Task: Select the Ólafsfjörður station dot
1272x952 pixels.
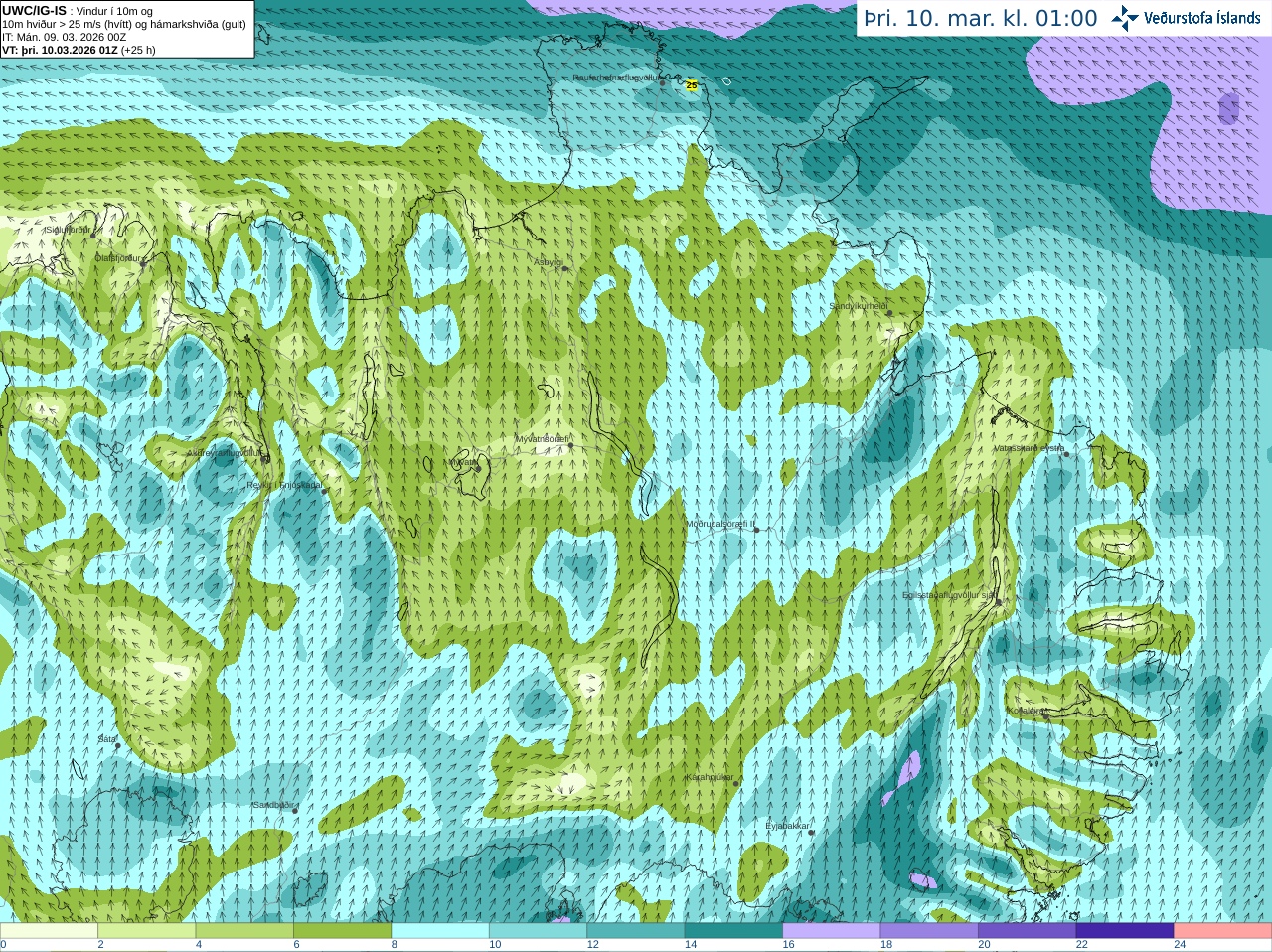Action: [x=143, y=263]
